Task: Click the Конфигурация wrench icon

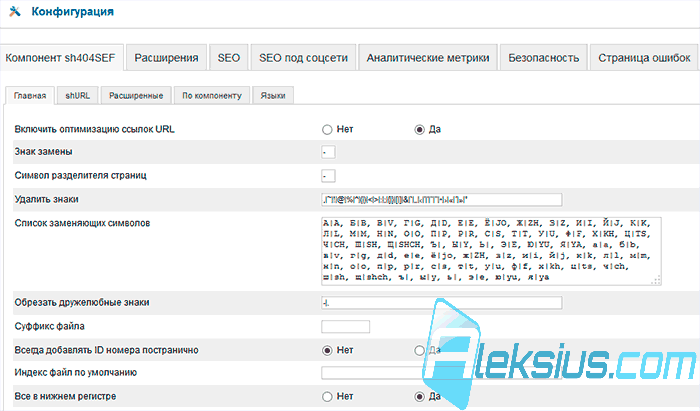Action: (15, 11)
